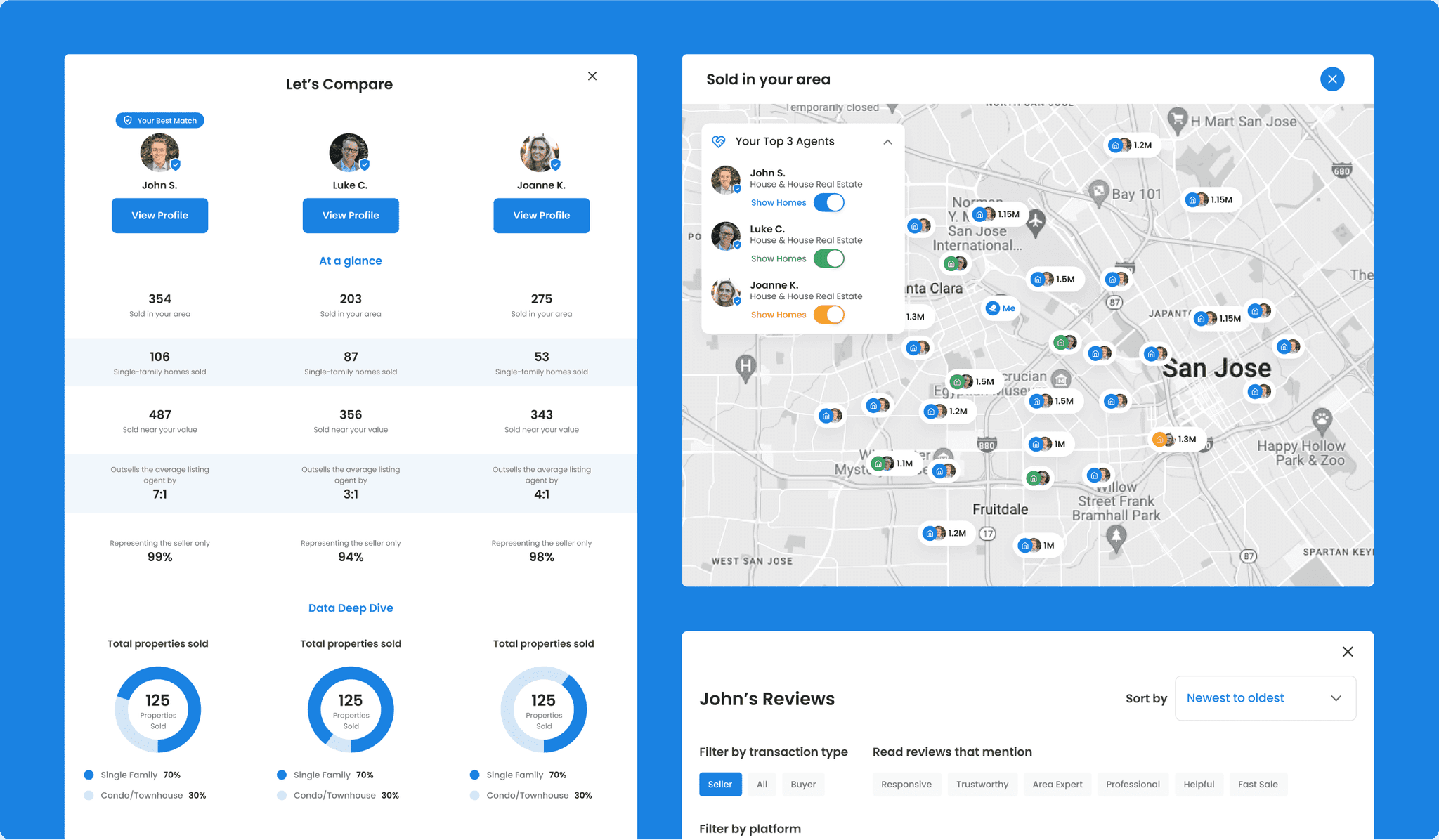Click the 'Your Best Match' badge
1439x840 pixels.
tap(160, 120)
